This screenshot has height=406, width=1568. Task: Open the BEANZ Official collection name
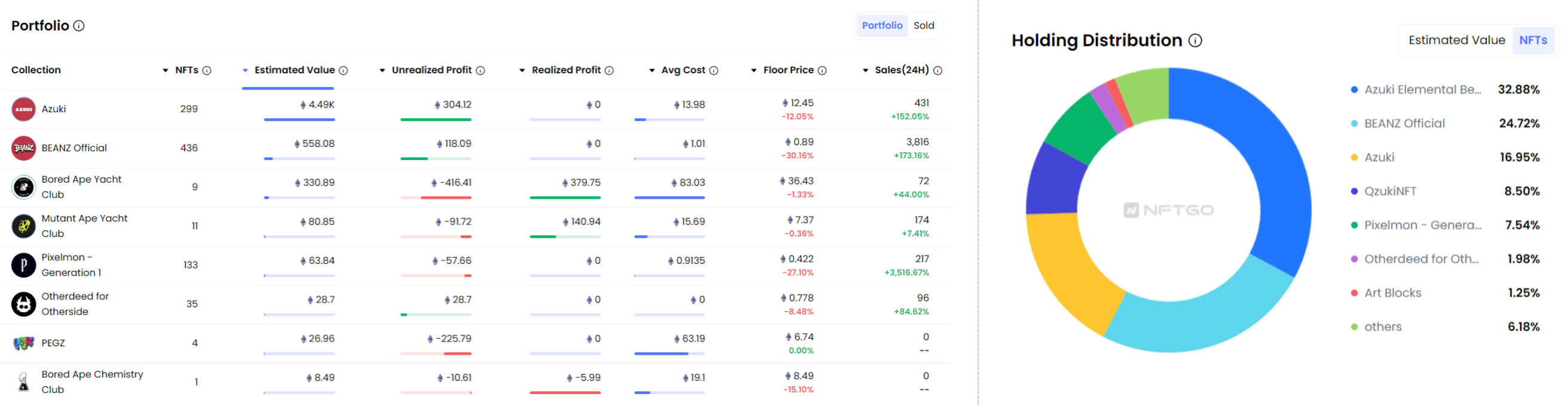74,148
